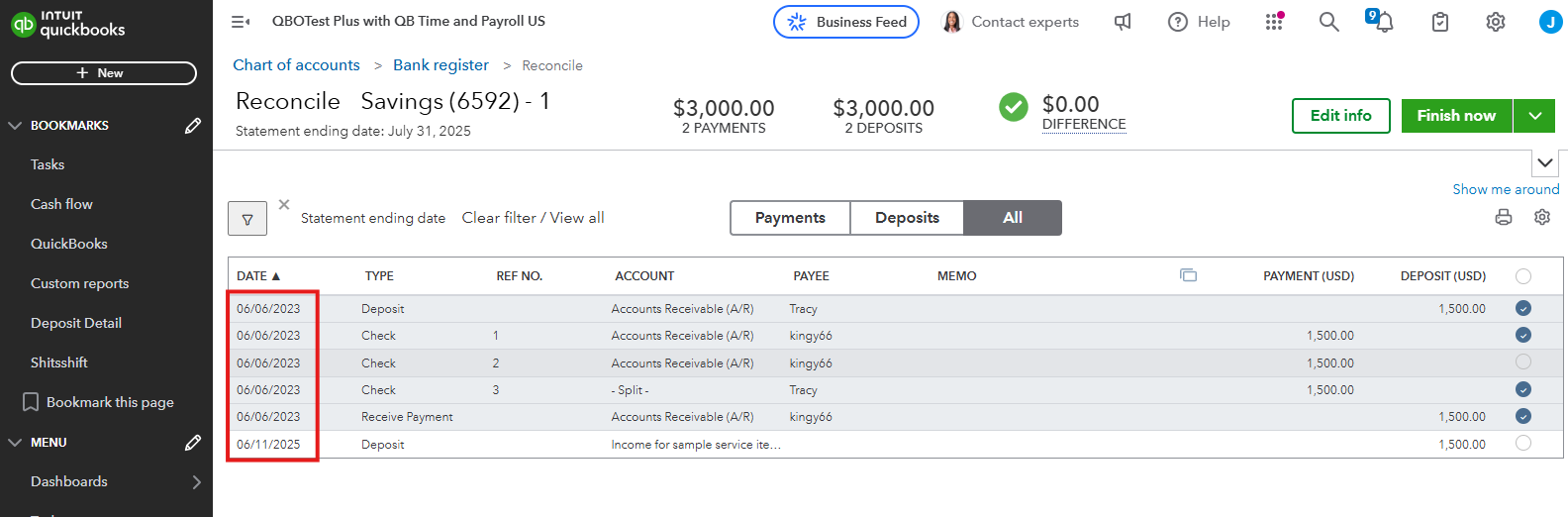Open the filter funnel icon
The width and height of the screenshot is (1568, 517).
247,219
